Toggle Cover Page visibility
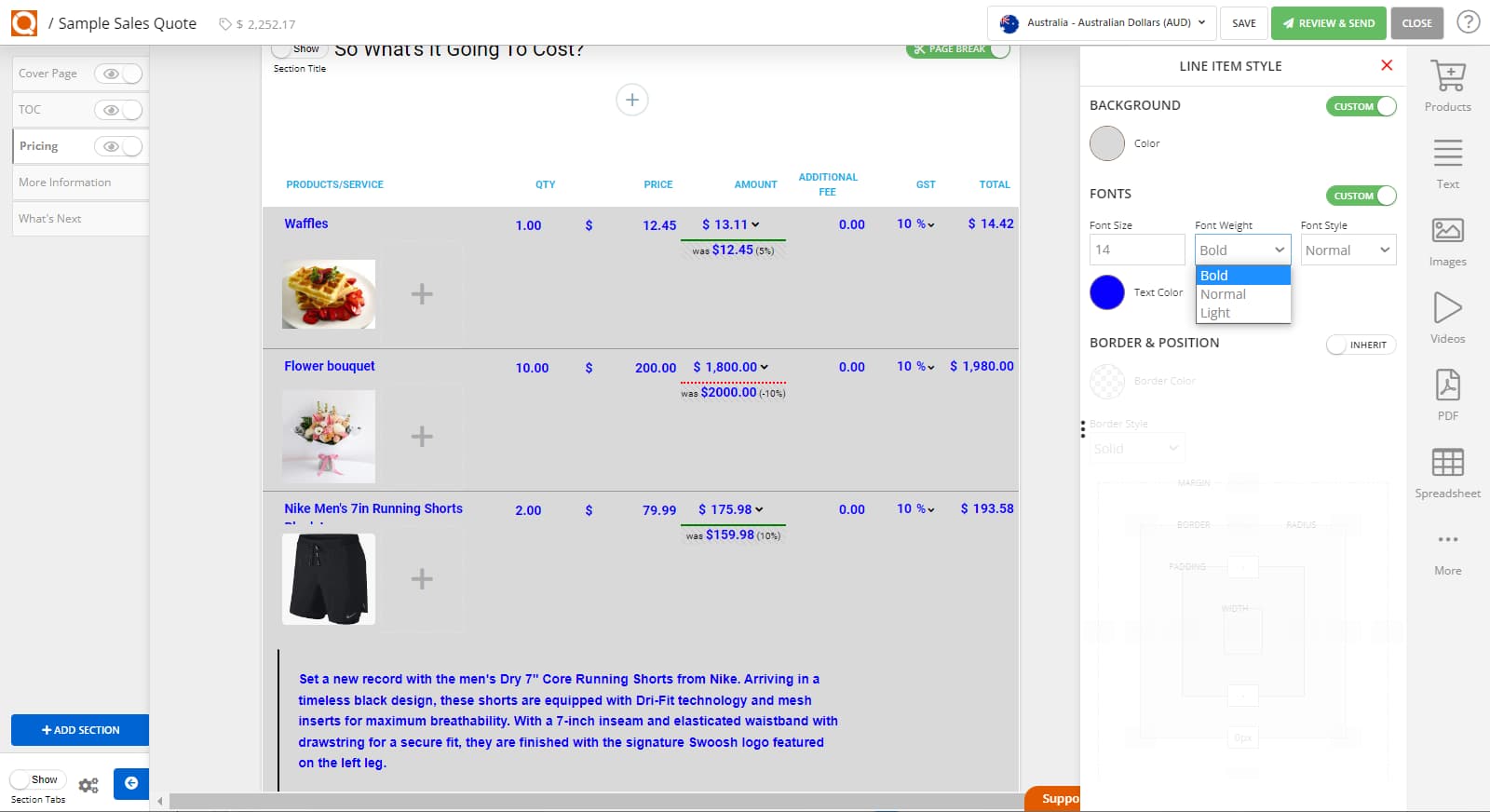 click(118, 74)
